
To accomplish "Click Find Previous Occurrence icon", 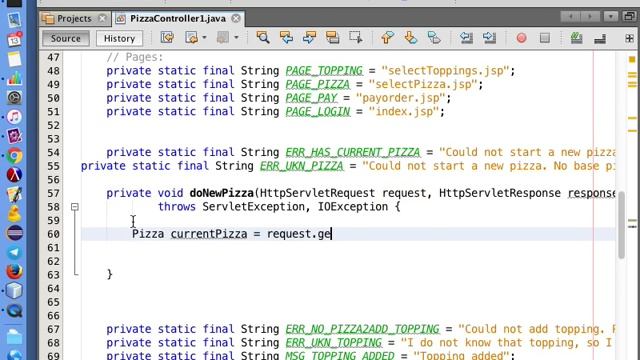I will 286,38.
